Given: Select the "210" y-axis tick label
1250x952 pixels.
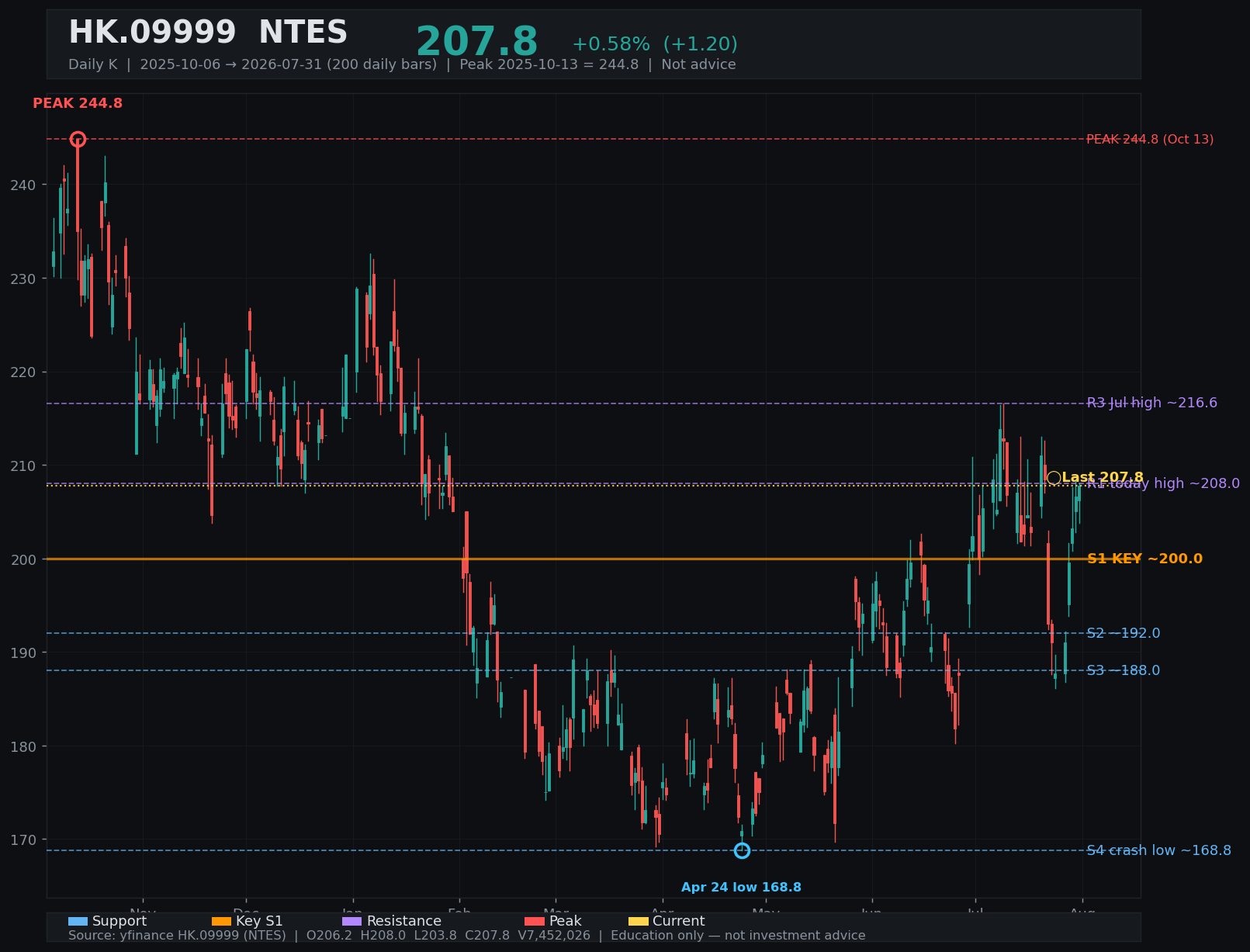Looking at the screenshot, I should (x=23, y=466).
